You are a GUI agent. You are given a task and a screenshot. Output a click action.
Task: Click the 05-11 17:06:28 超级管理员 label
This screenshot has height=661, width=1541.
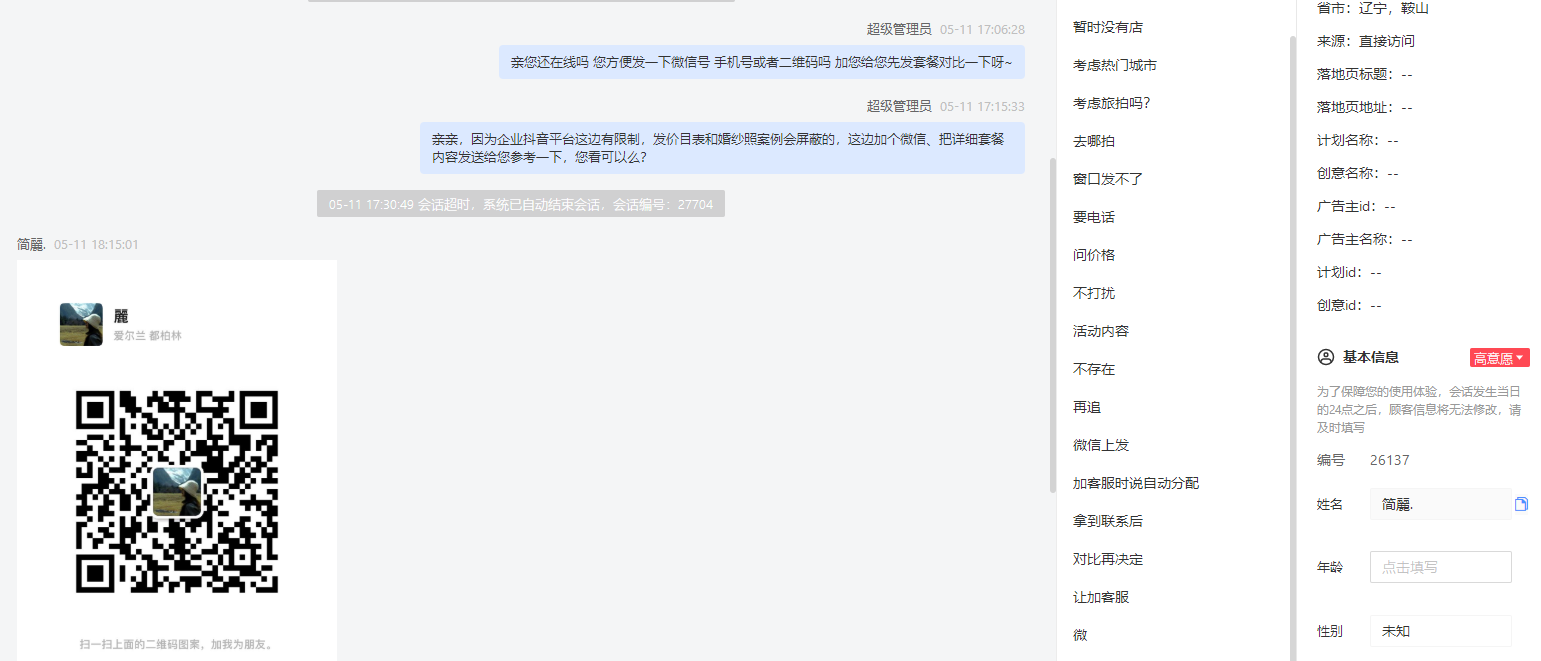pos(946,29)
